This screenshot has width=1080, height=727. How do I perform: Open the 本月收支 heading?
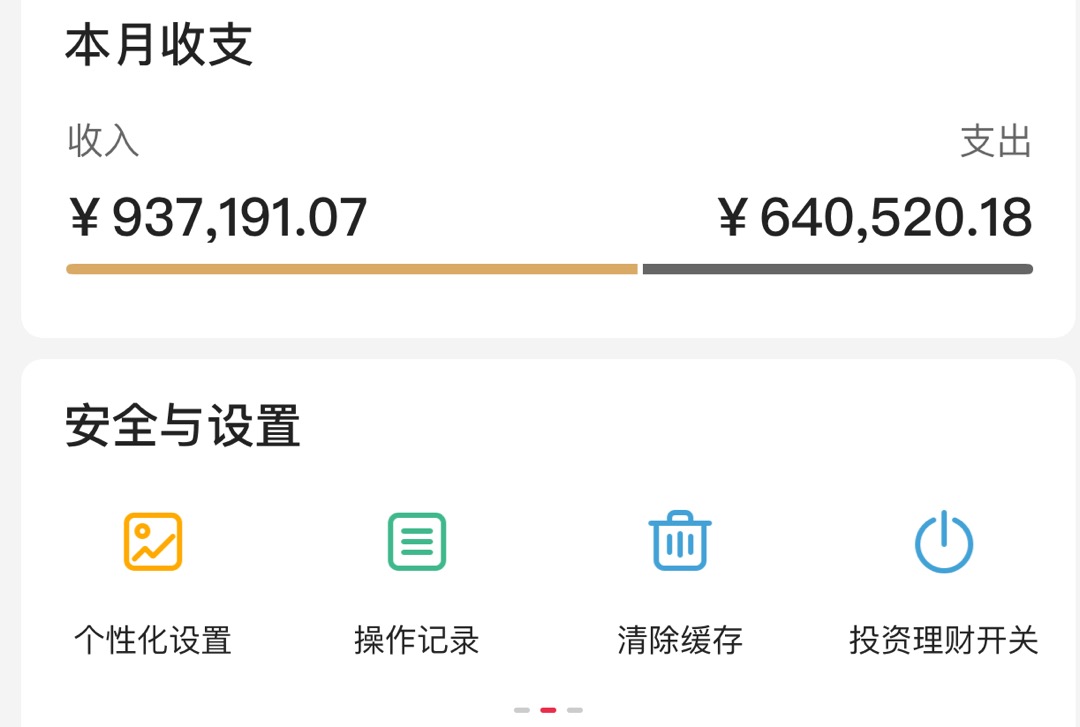[x=159, y=45]
